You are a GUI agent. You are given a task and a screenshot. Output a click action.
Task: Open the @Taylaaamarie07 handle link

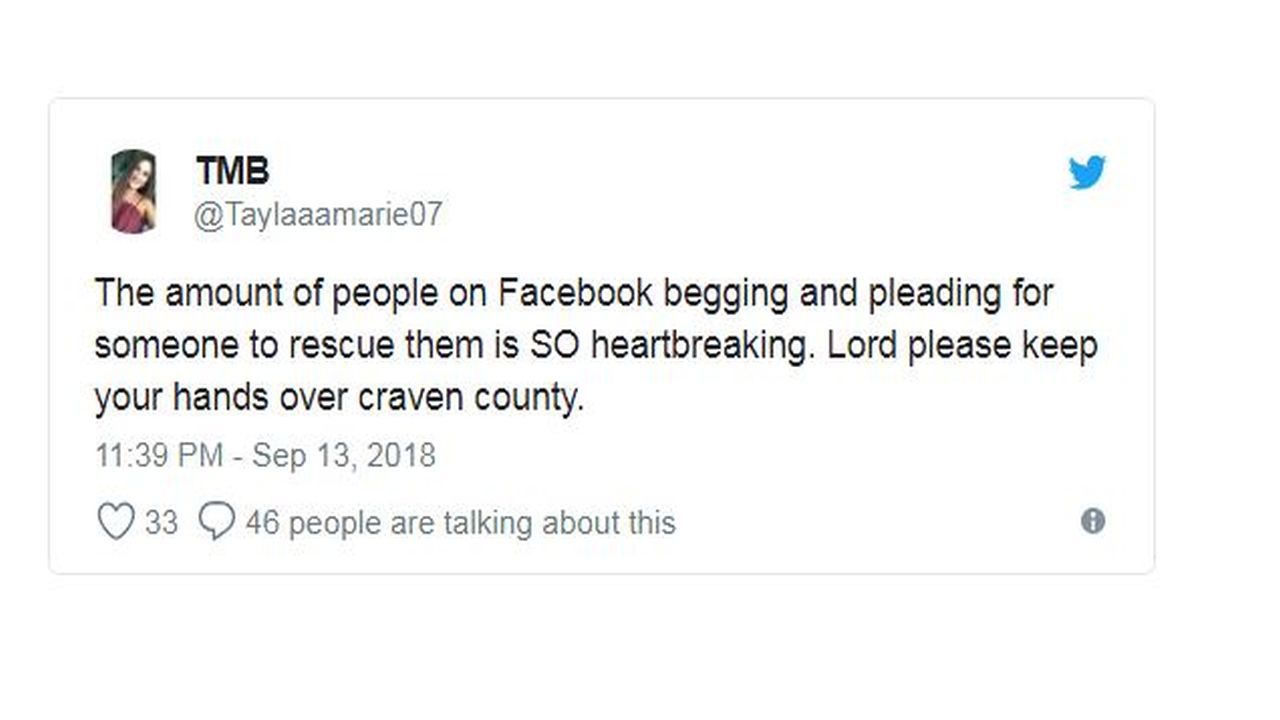click(x=317, y=215)
